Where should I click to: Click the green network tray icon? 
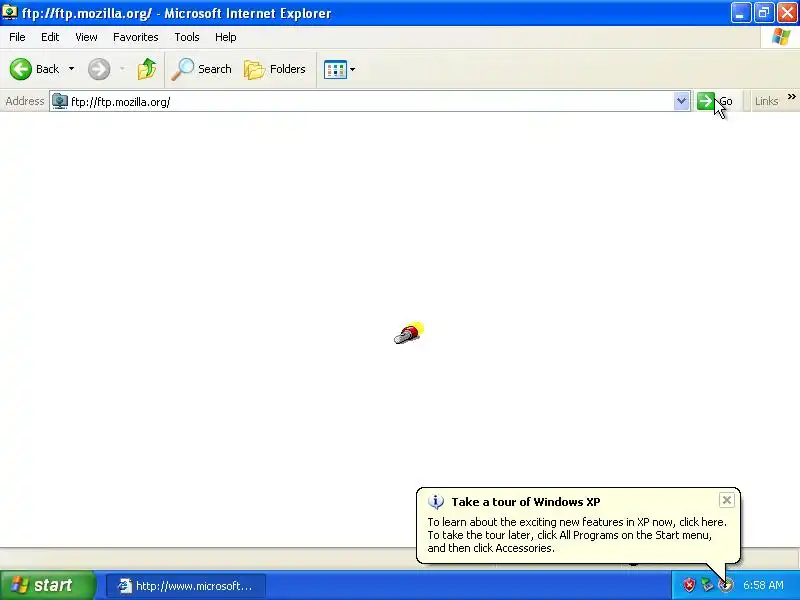coord(707,585)
